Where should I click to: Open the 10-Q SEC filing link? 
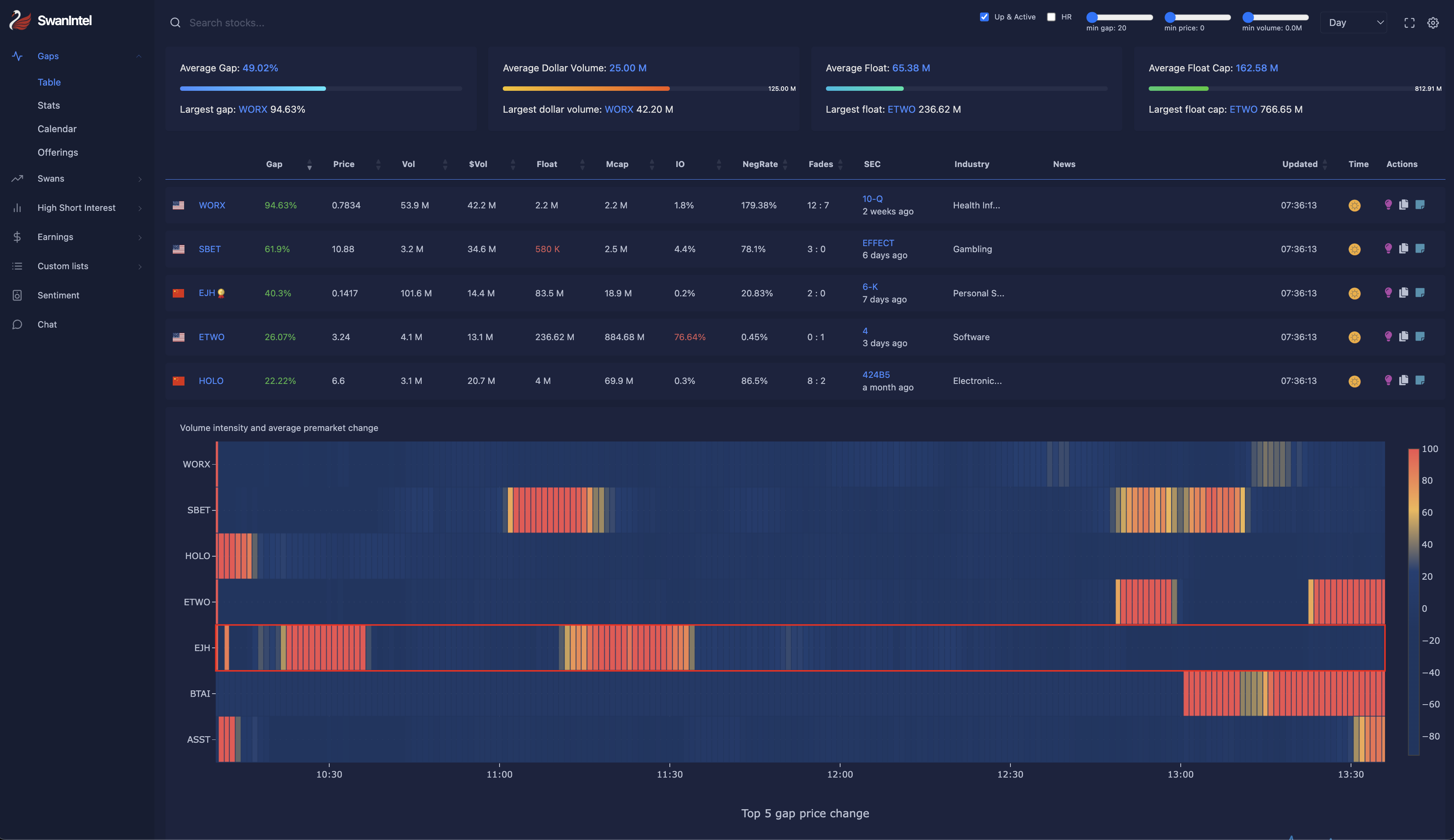pos(873,199)
